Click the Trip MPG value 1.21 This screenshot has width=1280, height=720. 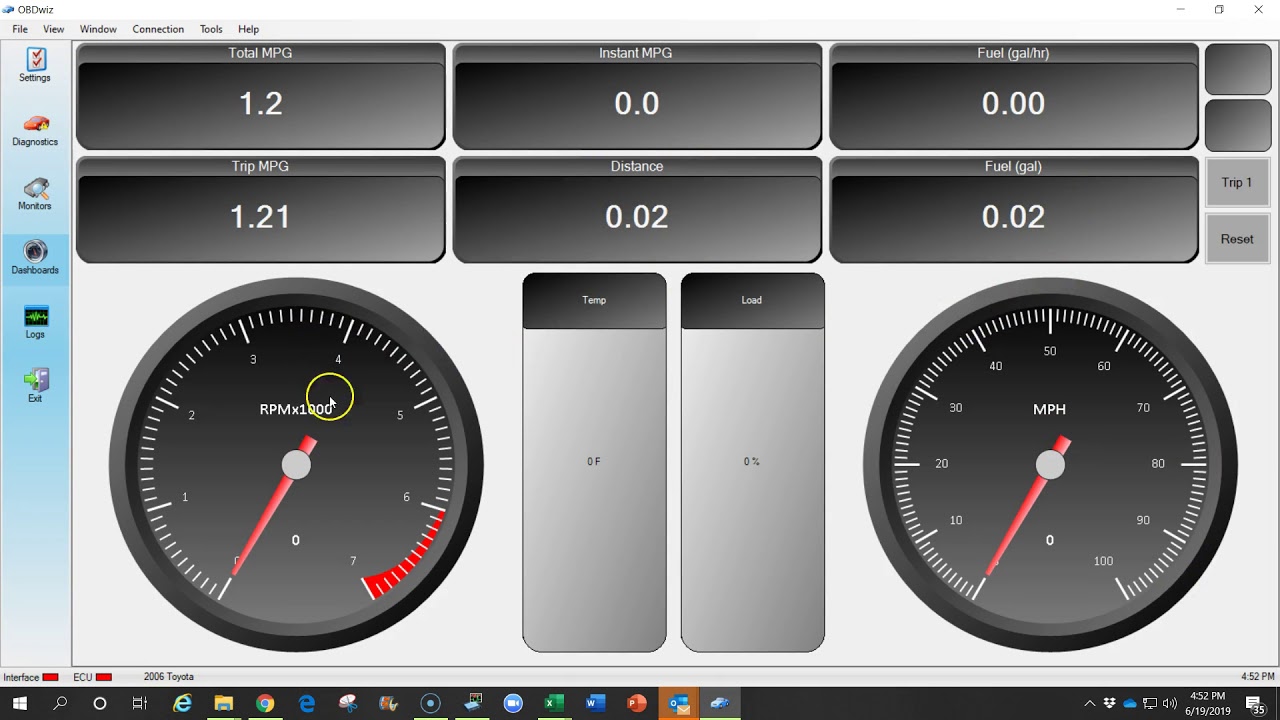pos(260,217)
